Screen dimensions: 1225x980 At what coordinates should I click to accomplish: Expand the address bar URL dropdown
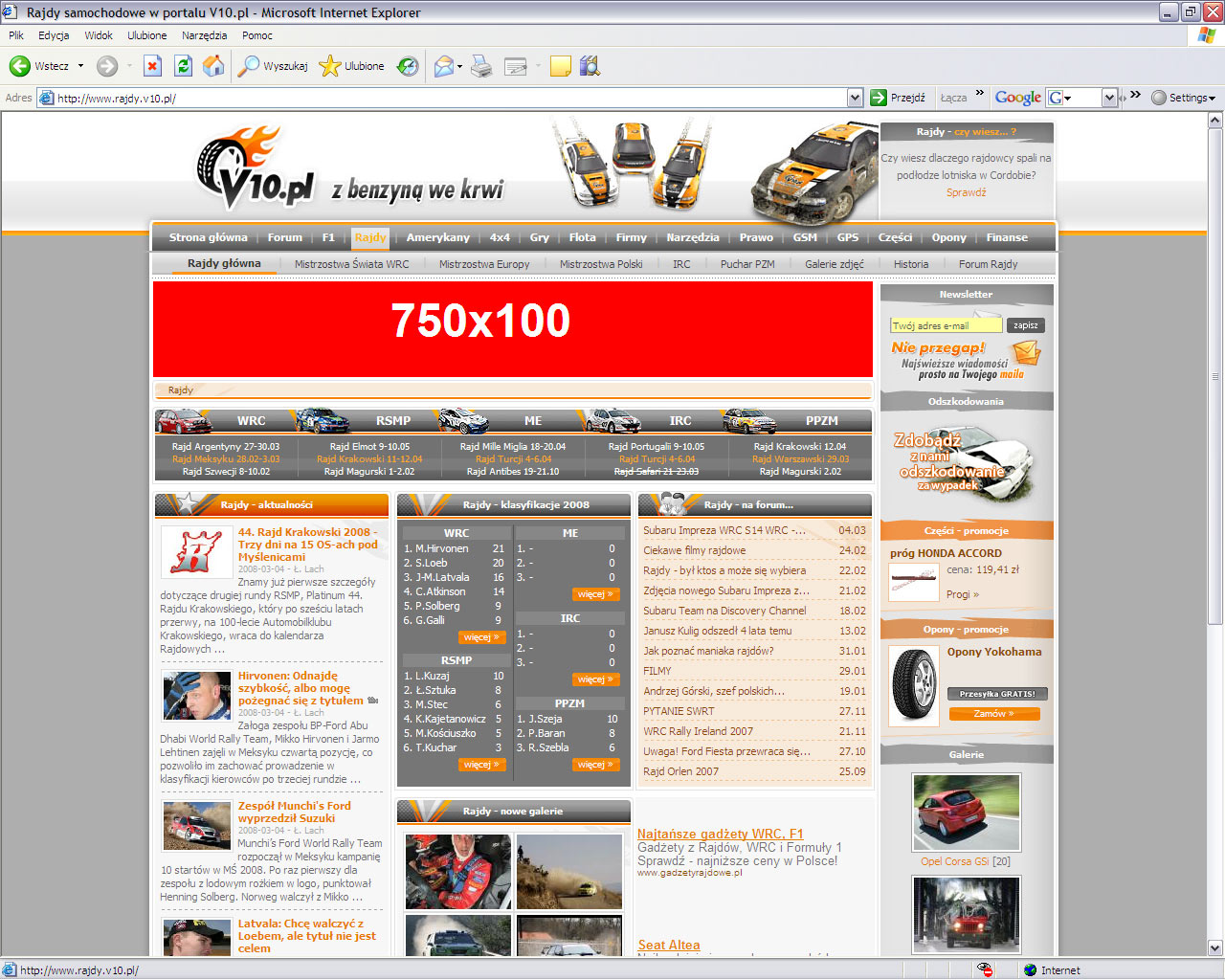(855, 98)
